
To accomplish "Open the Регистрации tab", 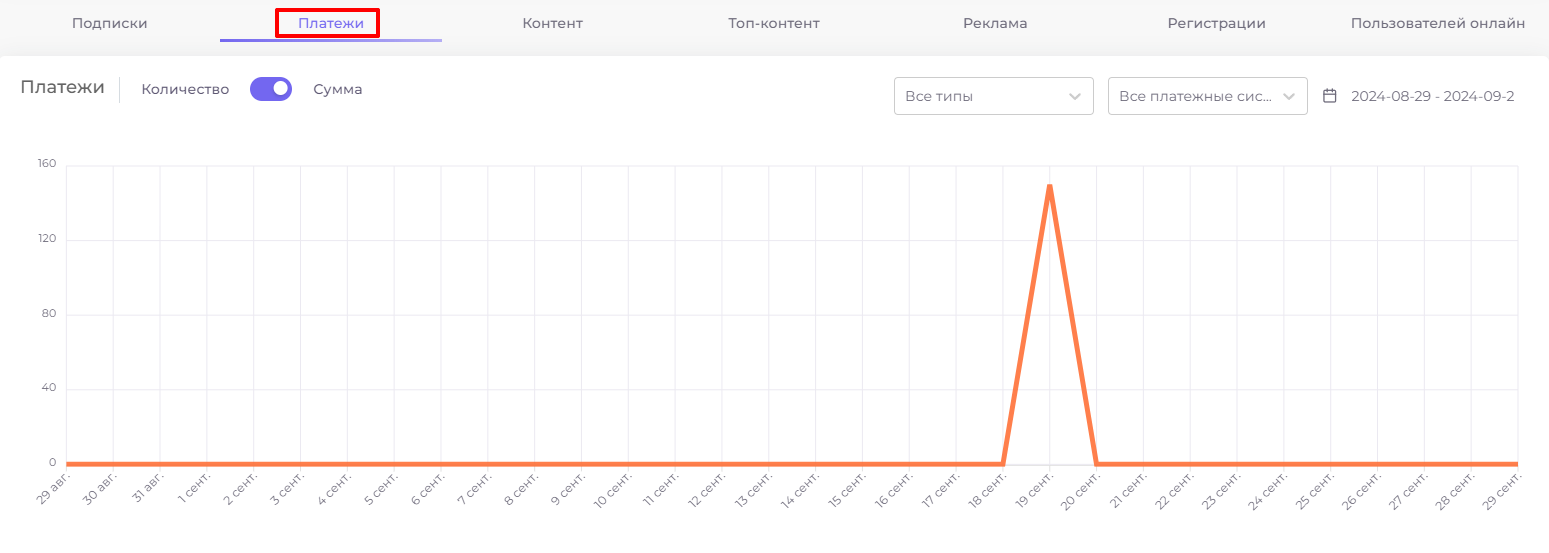I will 1217,23.
